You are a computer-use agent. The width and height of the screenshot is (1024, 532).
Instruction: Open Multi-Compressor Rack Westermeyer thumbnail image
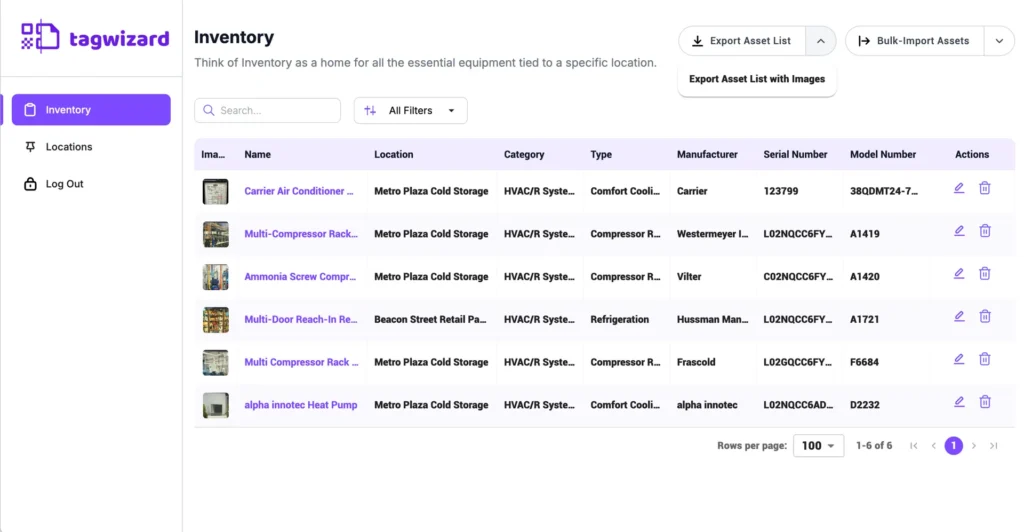tap(216, 234)
